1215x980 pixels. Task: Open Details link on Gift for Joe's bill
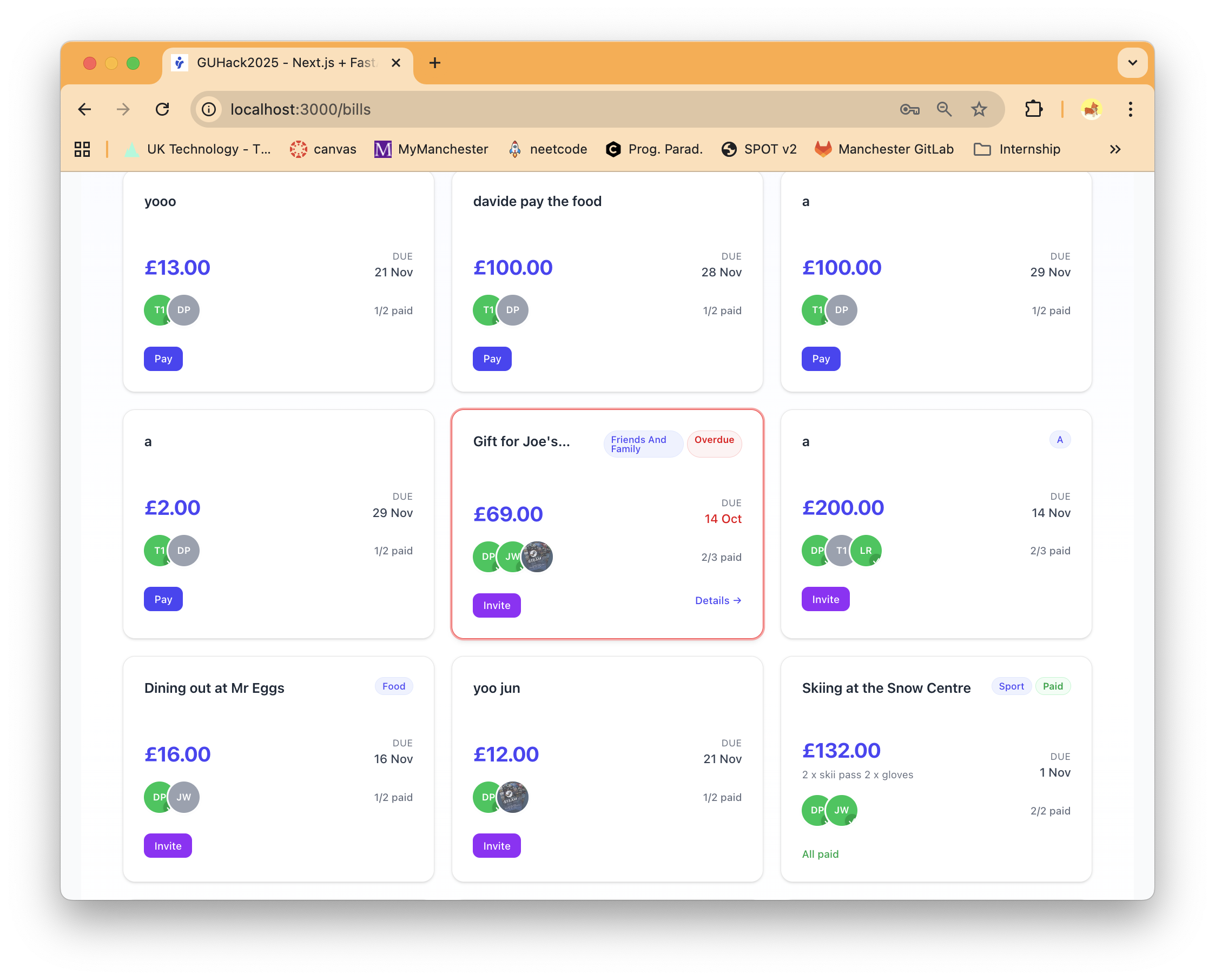718,601
